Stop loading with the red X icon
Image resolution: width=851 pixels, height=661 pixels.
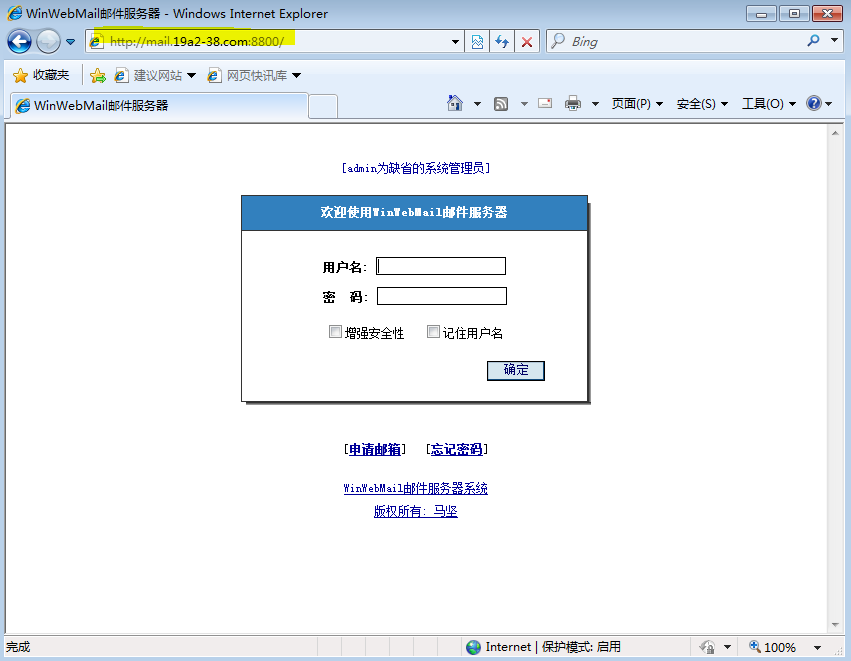click(526, 42)
